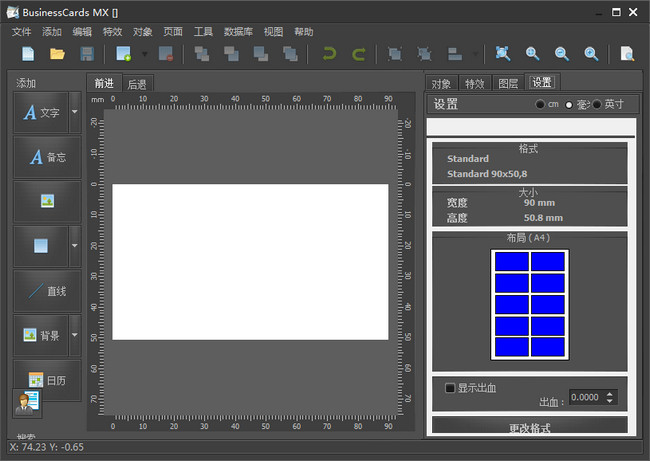Click the Undo arrow icon
650x461 pixels.
pos(328,54)
